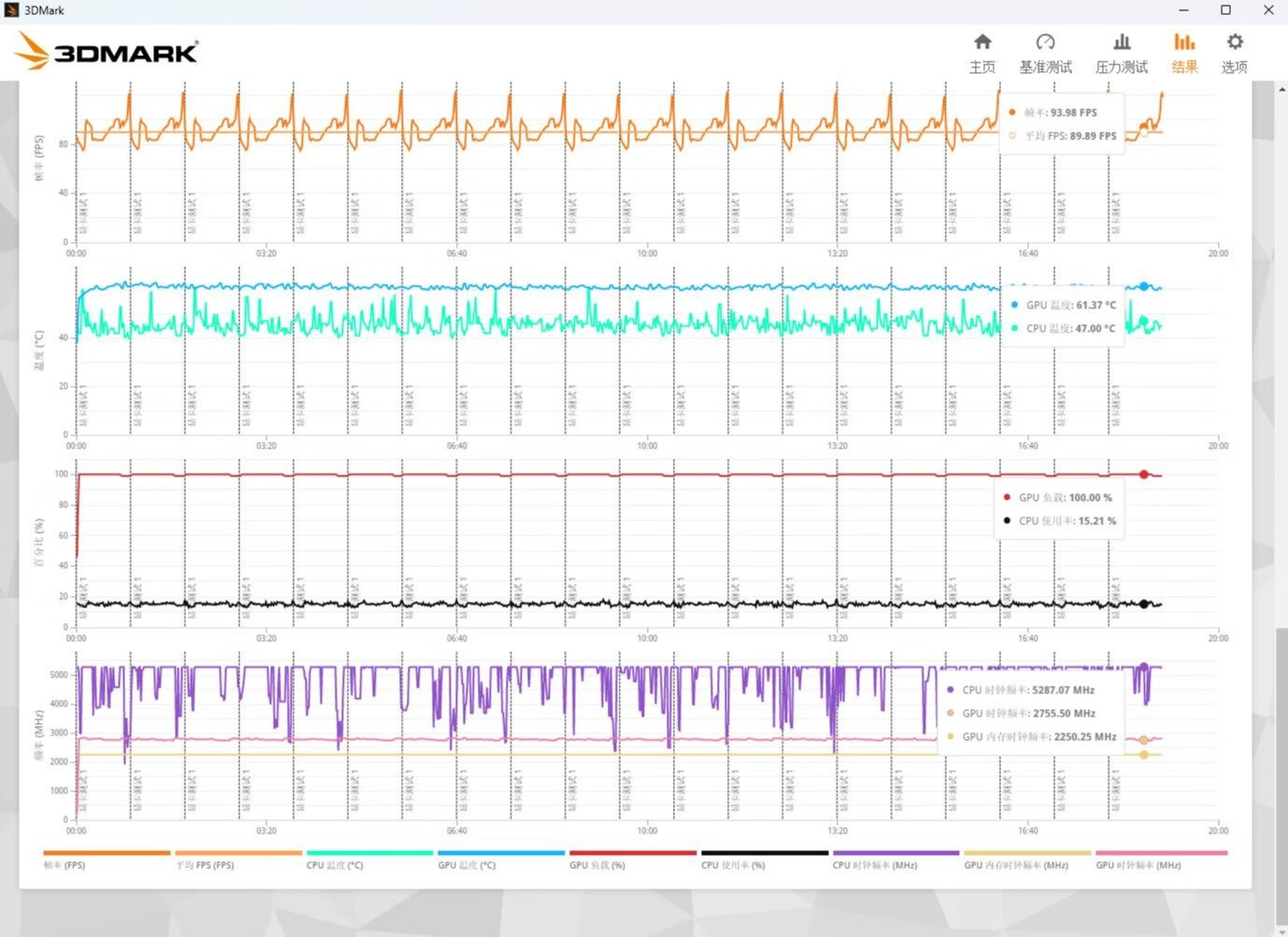The image size is (1288, 937).
Task: Click the blue GPU temperature data point
Action: (1144, 287)
